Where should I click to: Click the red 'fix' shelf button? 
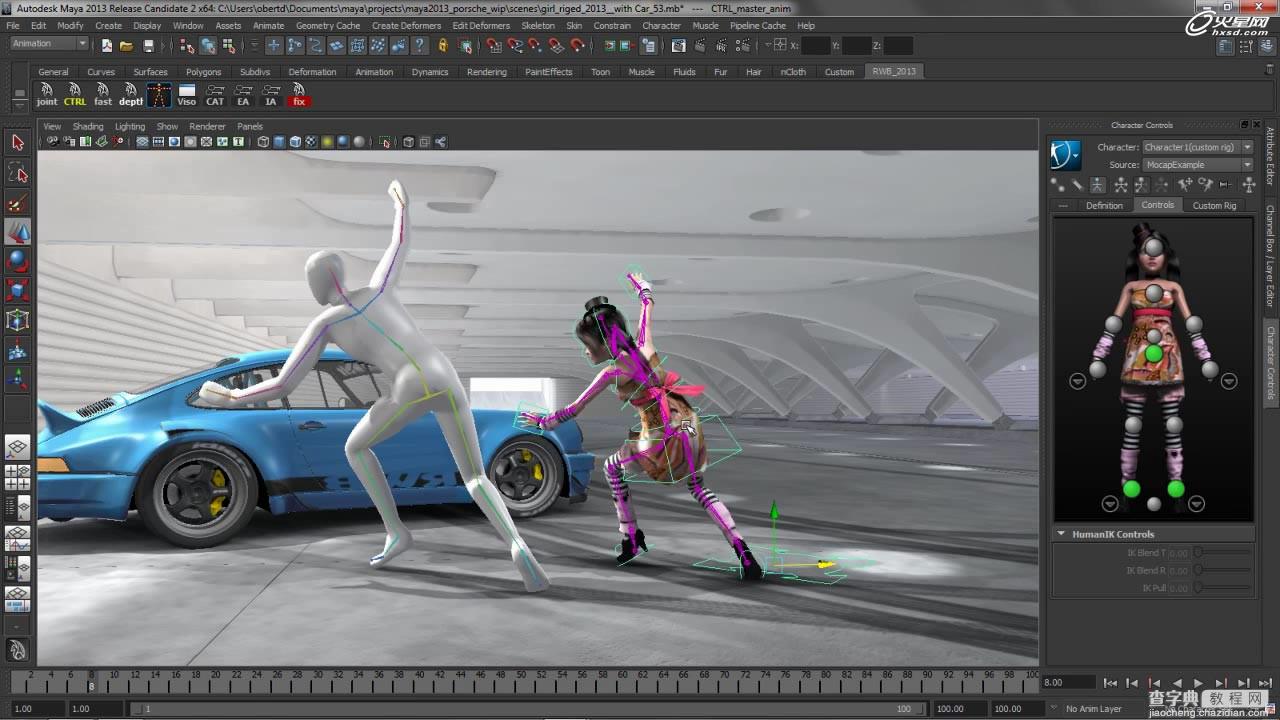coord(299,95)
